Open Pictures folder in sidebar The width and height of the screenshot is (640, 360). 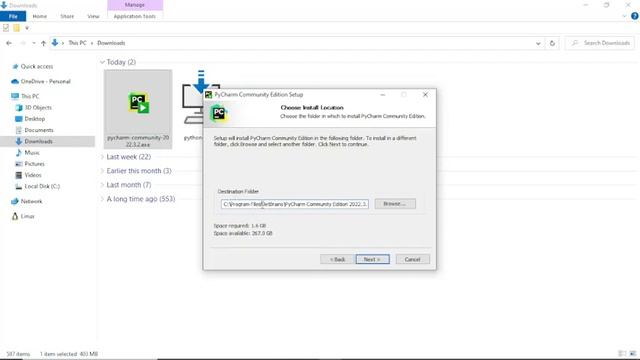34,164
